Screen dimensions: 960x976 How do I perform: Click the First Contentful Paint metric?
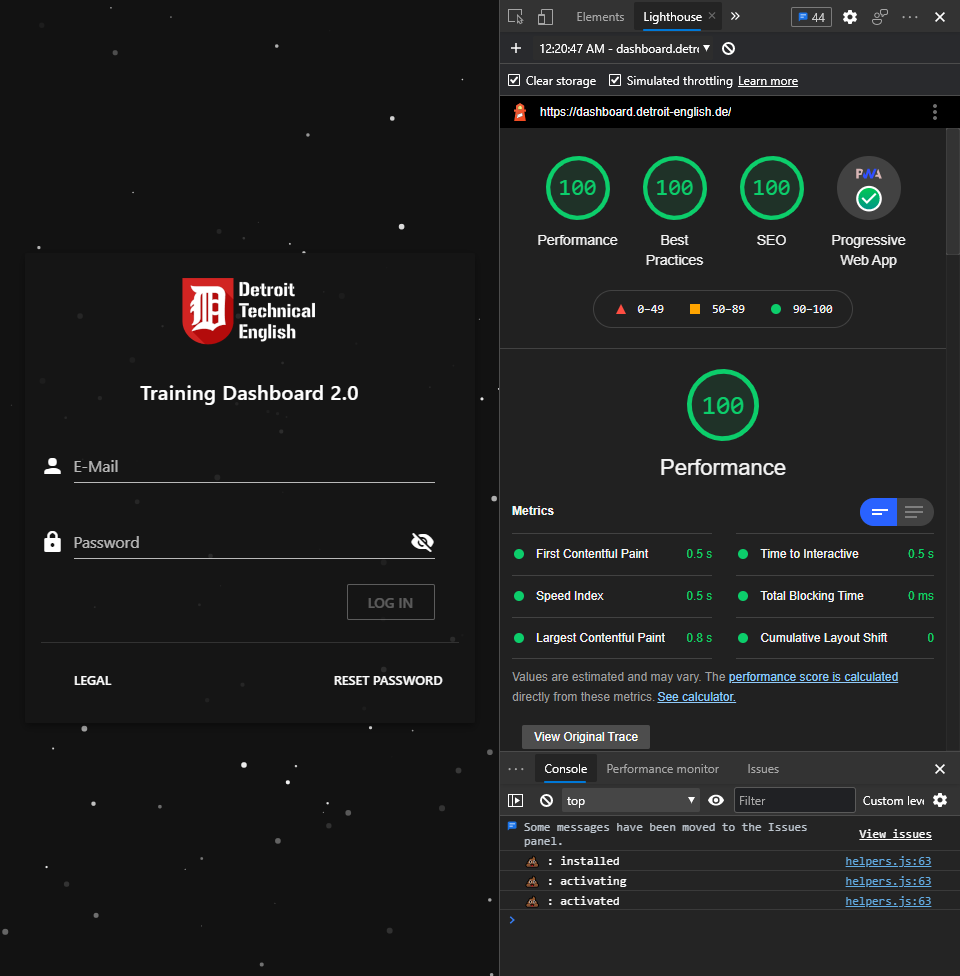tap(612, 554)
